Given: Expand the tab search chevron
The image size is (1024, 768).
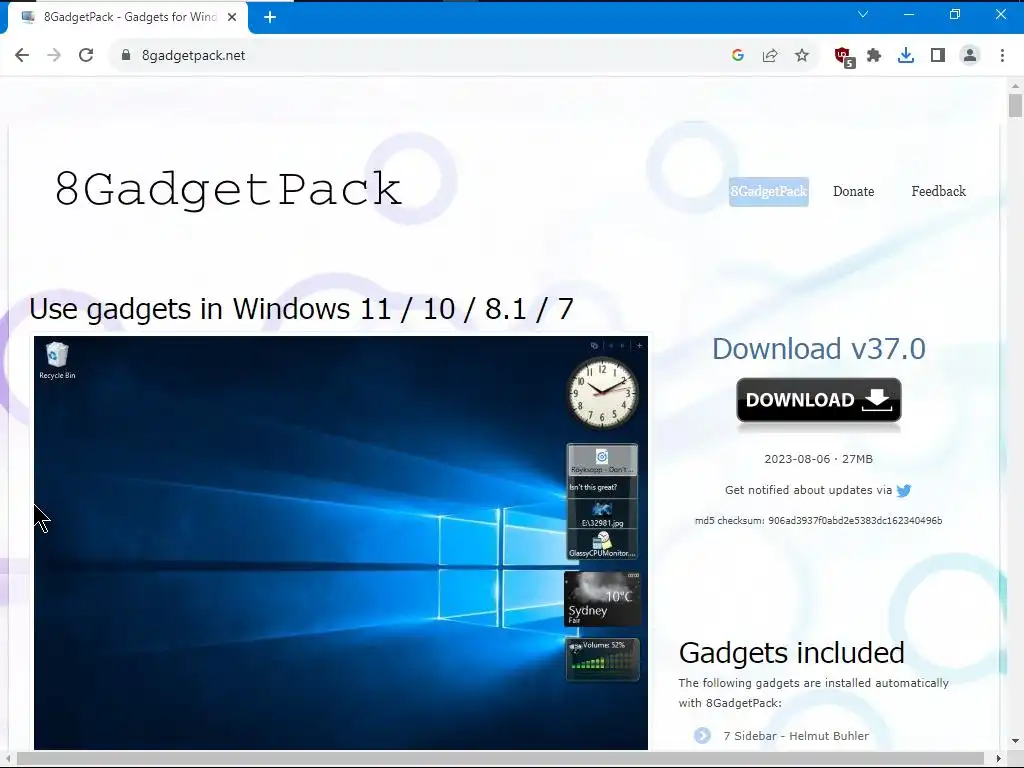Looking at the screenshot, I should tap(863, 14).
